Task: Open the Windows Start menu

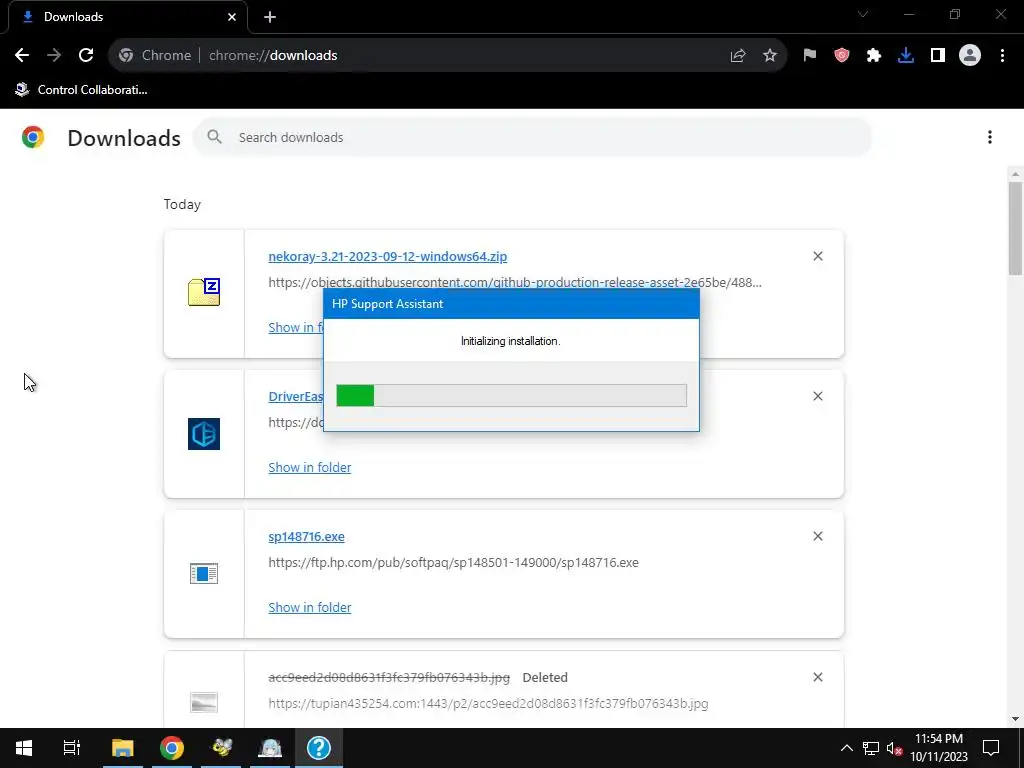Action: [24, 748]
